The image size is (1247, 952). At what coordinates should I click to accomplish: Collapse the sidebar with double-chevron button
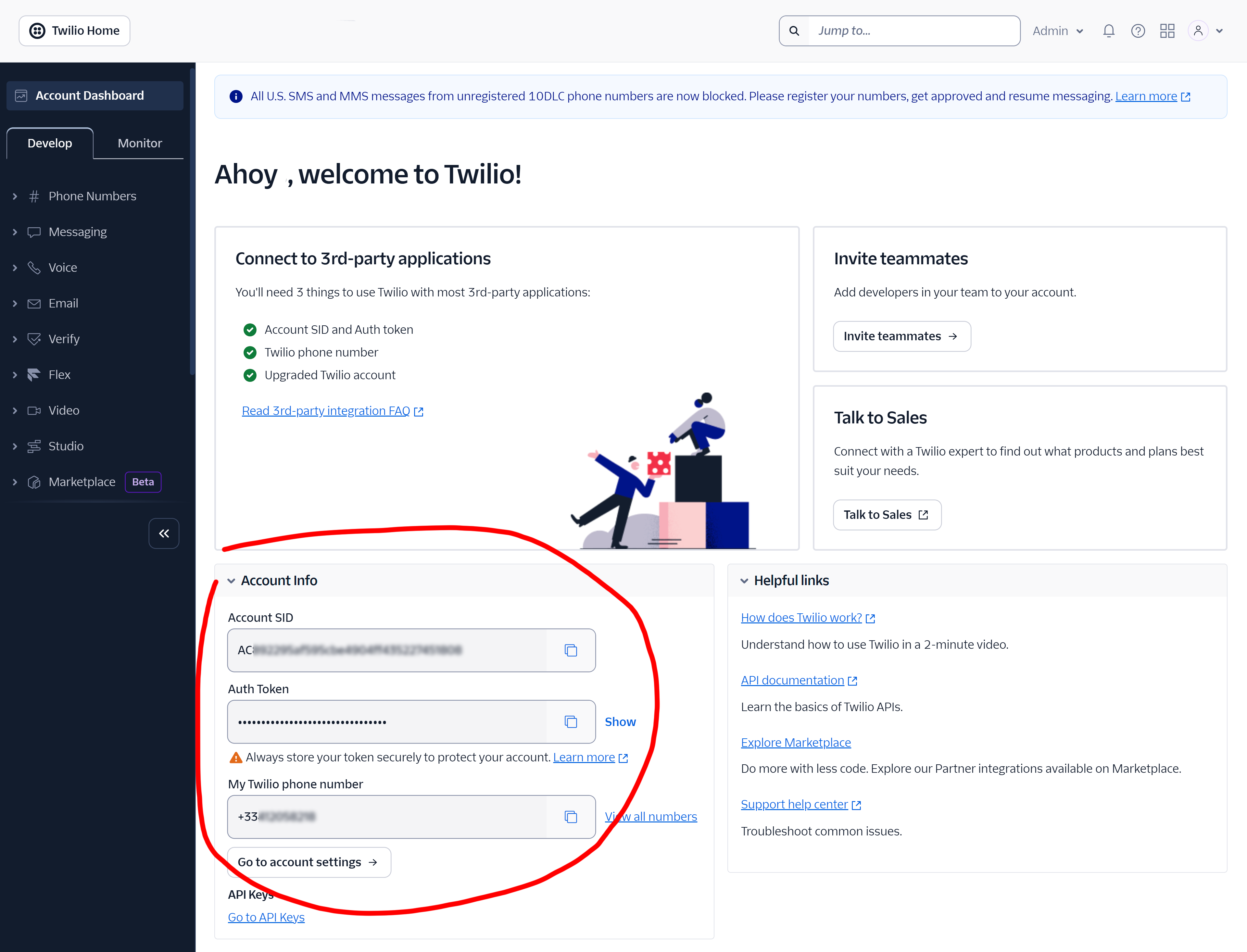point(164,533)
